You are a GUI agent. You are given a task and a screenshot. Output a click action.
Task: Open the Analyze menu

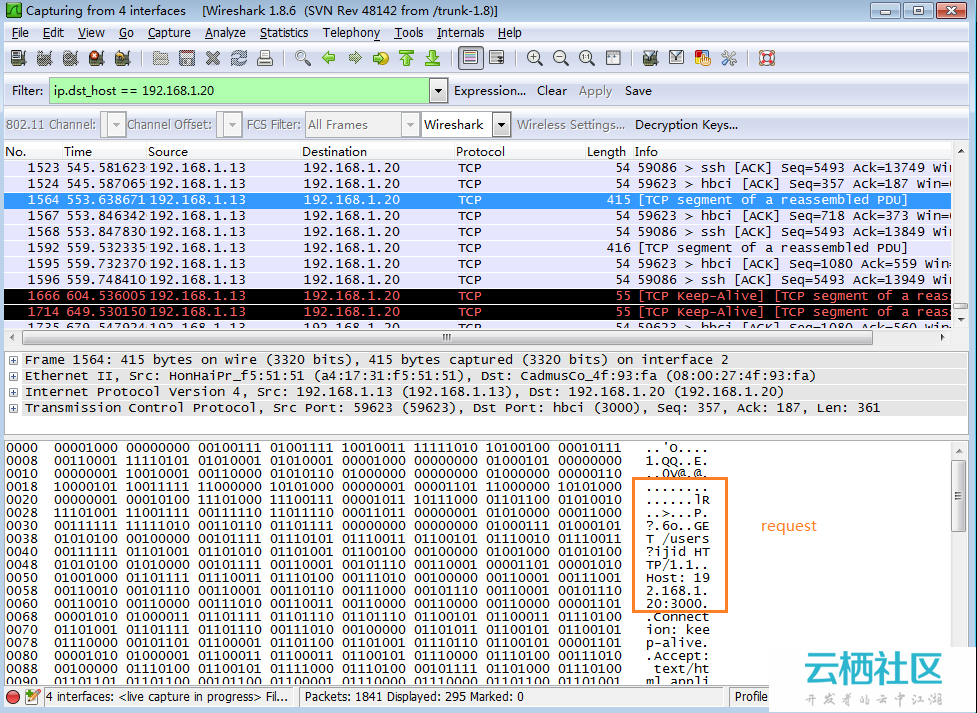[x=225, y=32]
